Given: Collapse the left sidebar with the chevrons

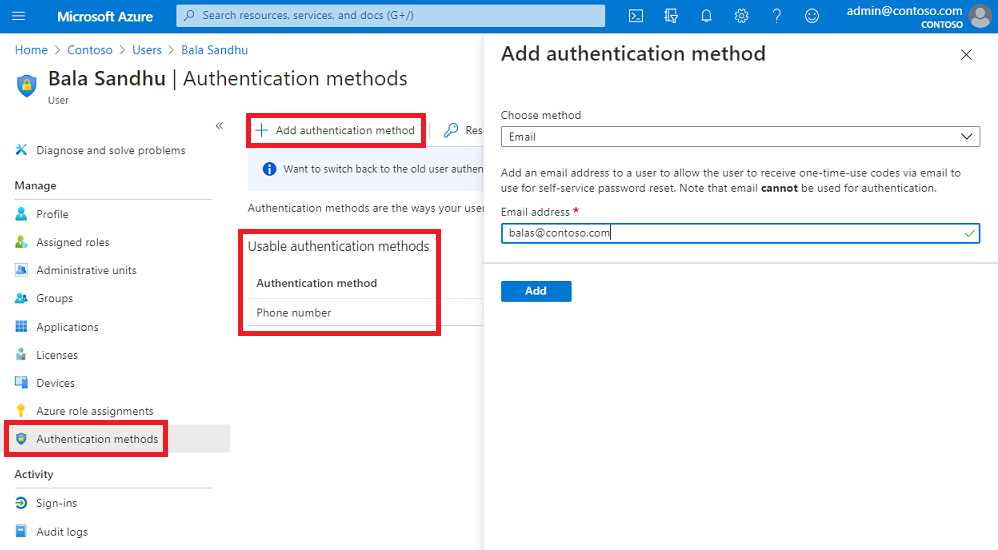Looking at the screenshot, I should click(219, 125).
